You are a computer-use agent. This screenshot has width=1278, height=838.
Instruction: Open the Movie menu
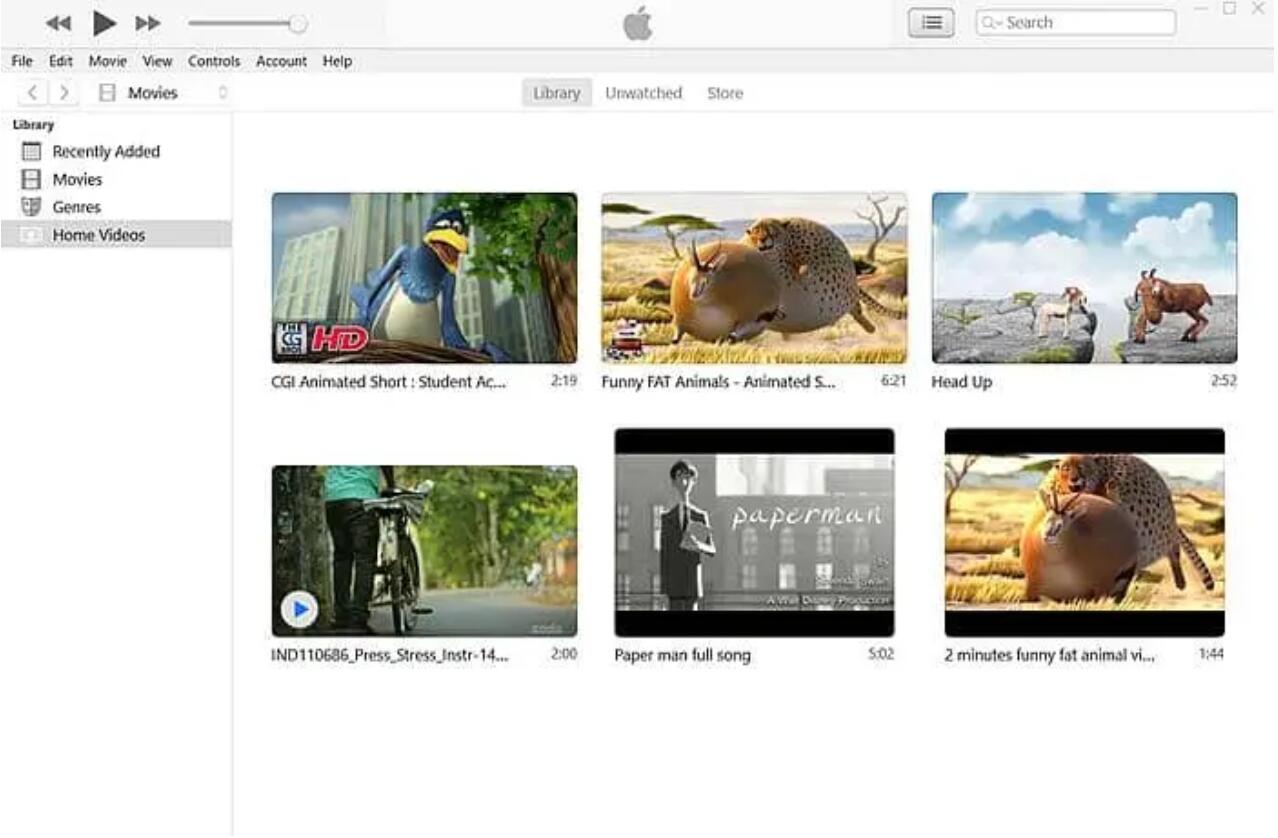107,61
